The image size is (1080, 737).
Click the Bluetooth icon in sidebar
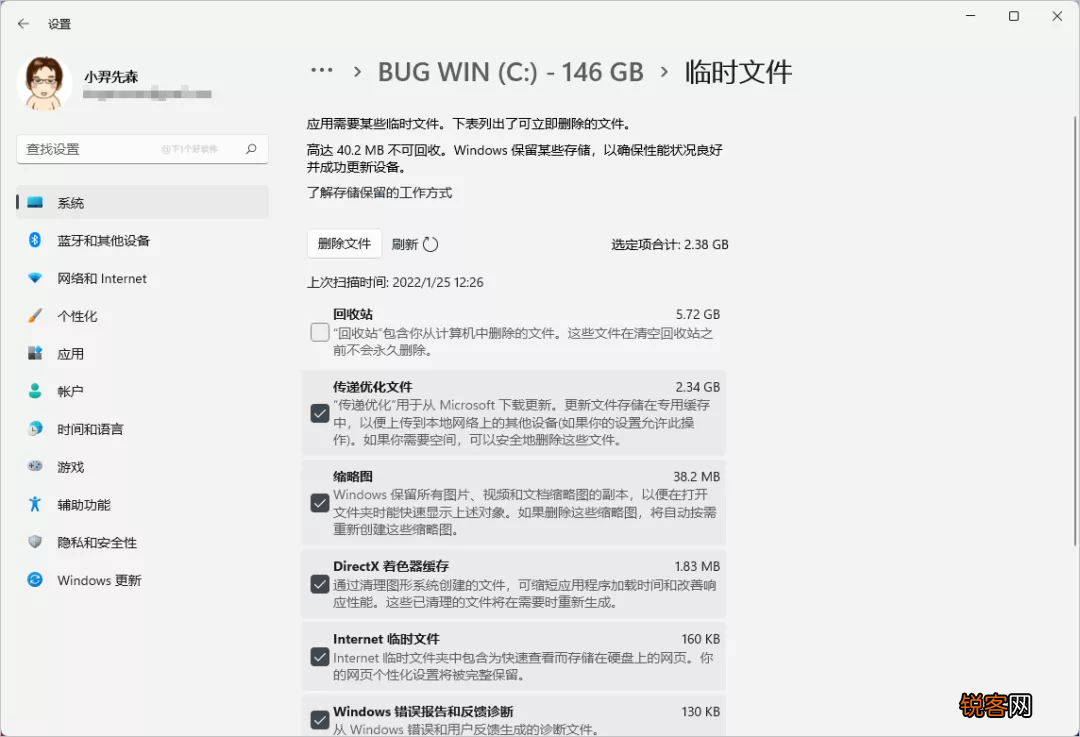[35, 240]
